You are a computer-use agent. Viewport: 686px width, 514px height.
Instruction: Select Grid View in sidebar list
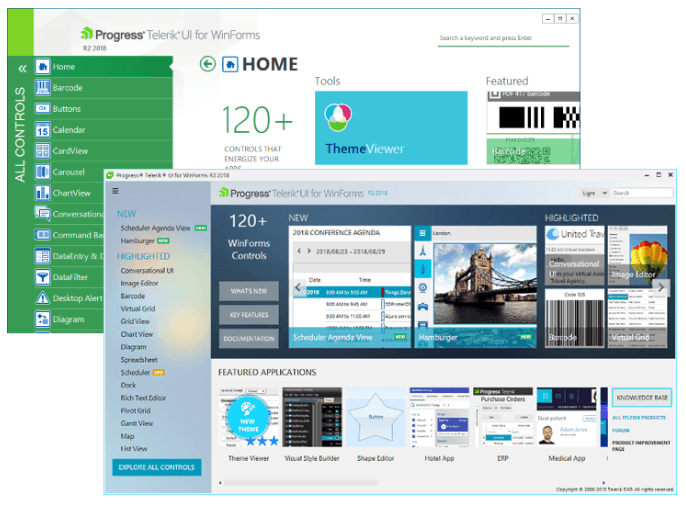(x=135, y=321)
